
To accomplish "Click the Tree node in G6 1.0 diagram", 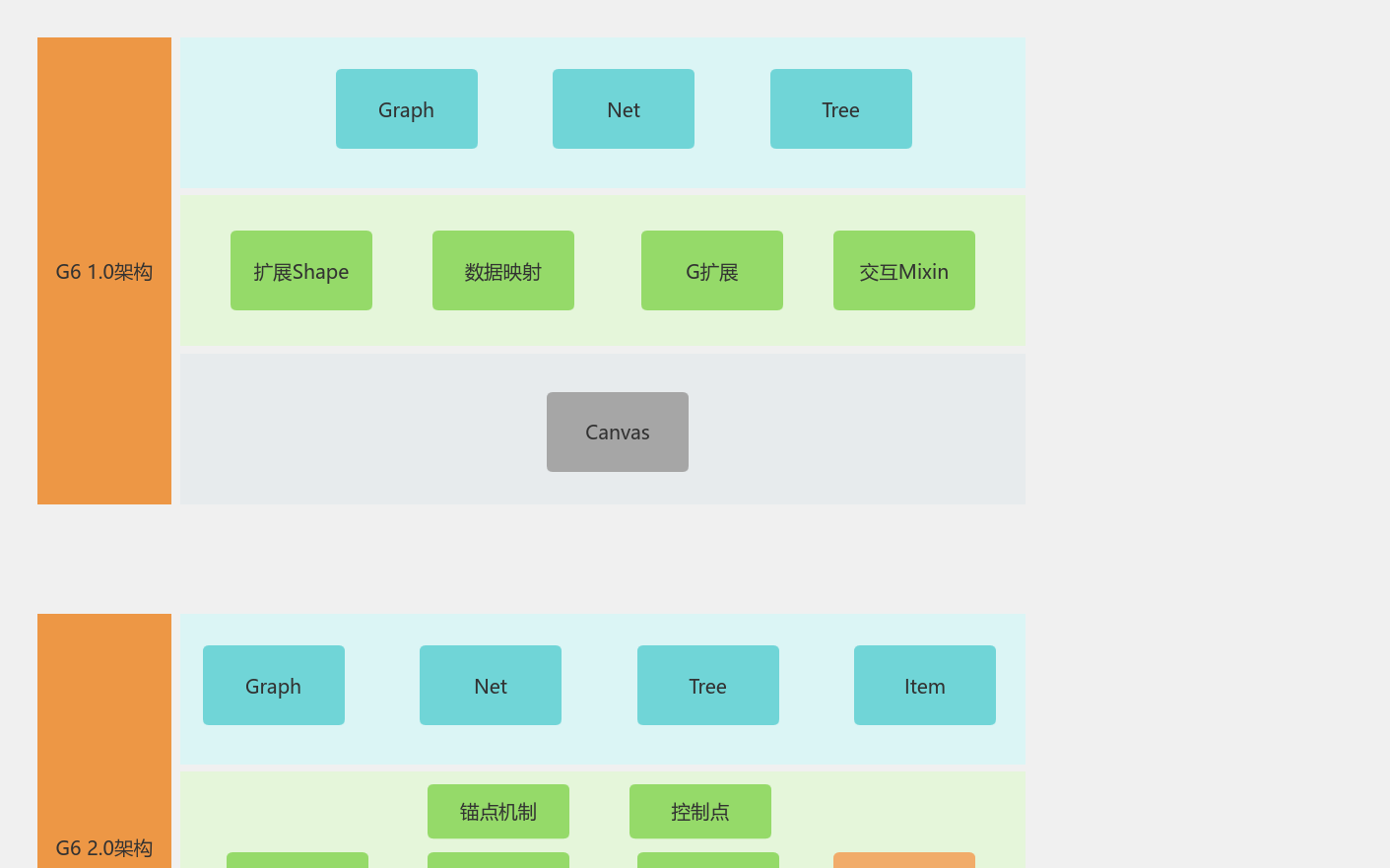I will coord(841,109).
